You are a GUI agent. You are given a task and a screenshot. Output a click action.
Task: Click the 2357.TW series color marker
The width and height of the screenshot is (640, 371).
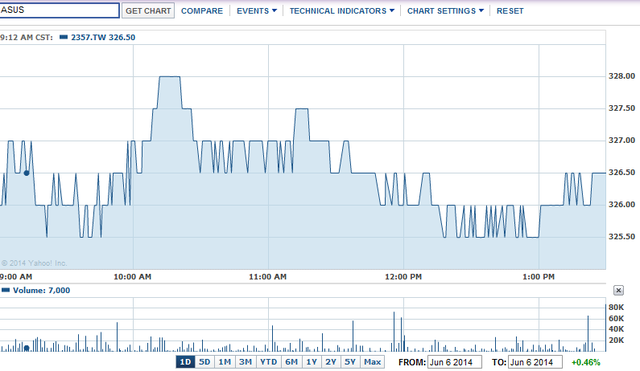(x=63, y=37)
